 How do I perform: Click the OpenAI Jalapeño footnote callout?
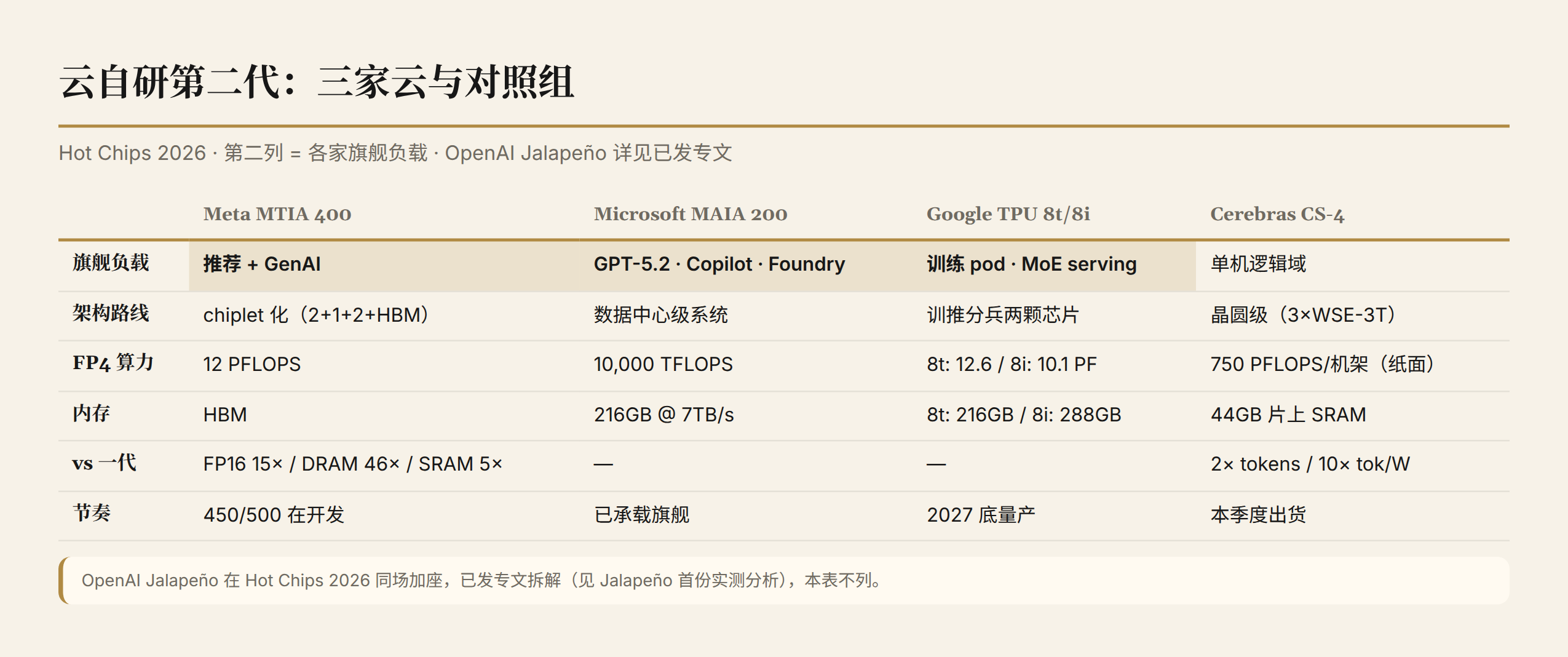click(x=784, y=581)
